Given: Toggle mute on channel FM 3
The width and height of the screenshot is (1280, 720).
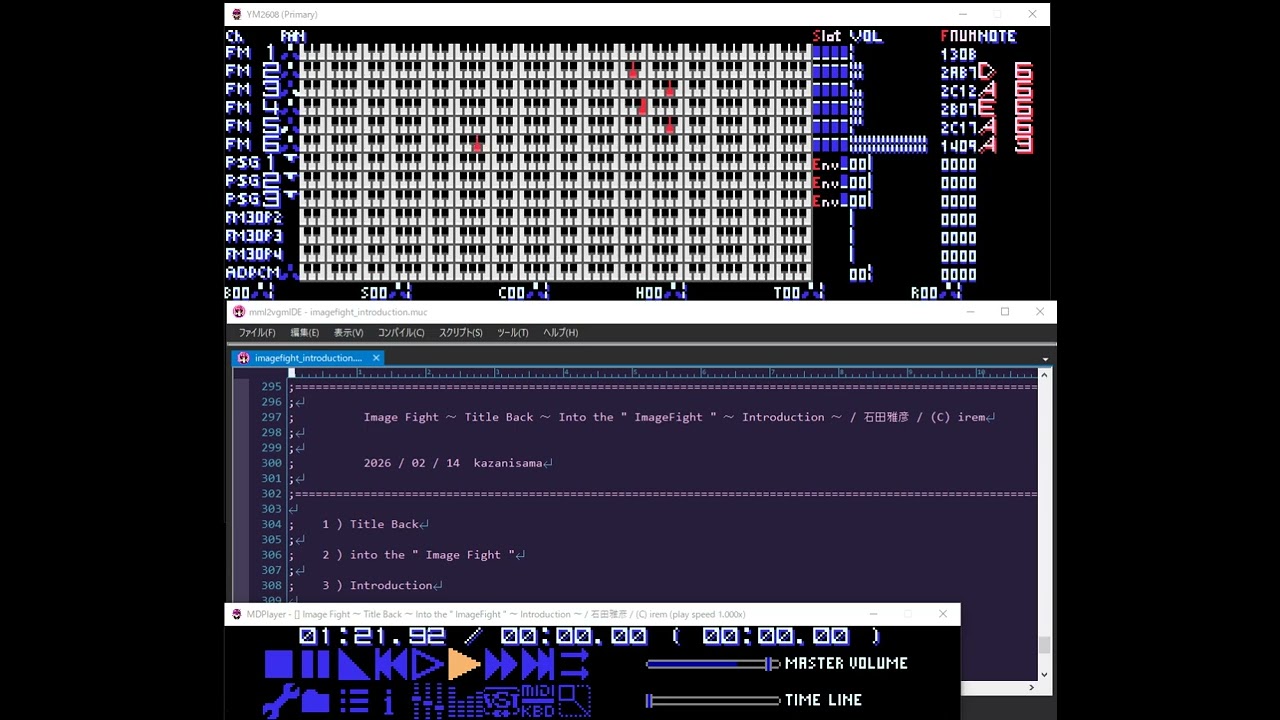Looking at the screenshot, I should [x=251, y=89].
